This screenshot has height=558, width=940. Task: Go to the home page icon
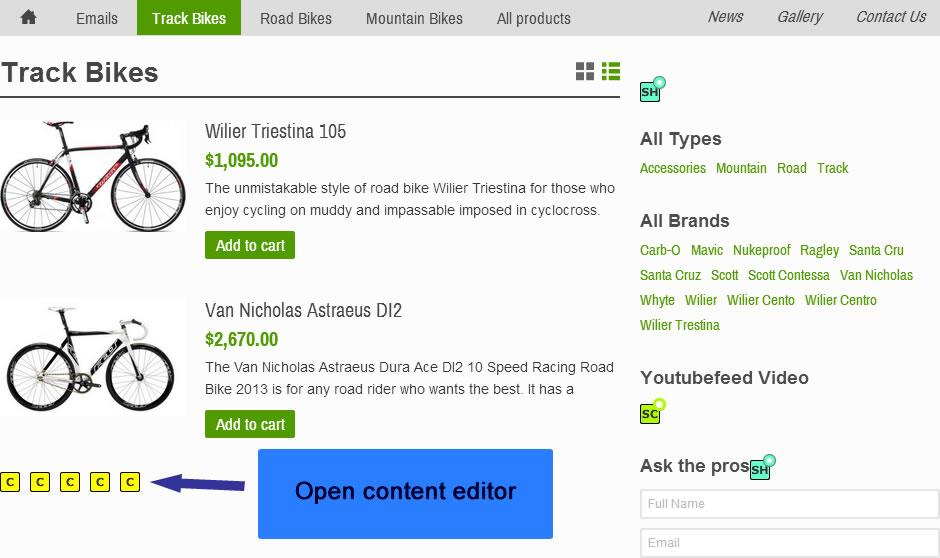pyautogui.click(x=28, y=17)
